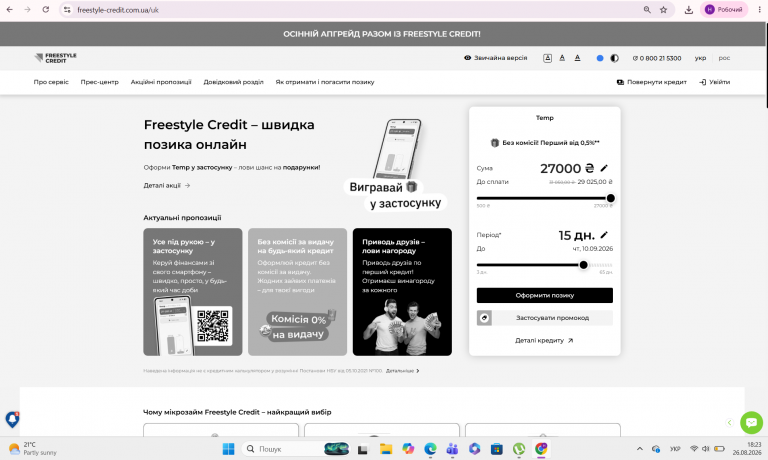Open File Explorer from the taskbar
Viewport: 768px width, 460px height.
(386, 449)
